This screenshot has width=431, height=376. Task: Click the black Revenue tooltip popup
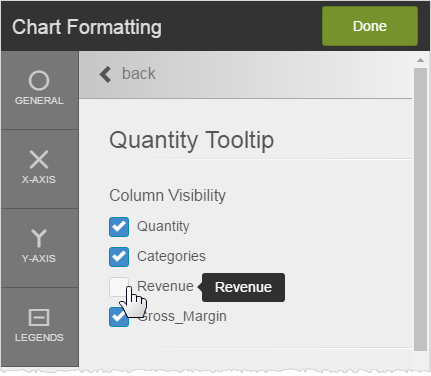pyautogui.click(x=243, y=287)
